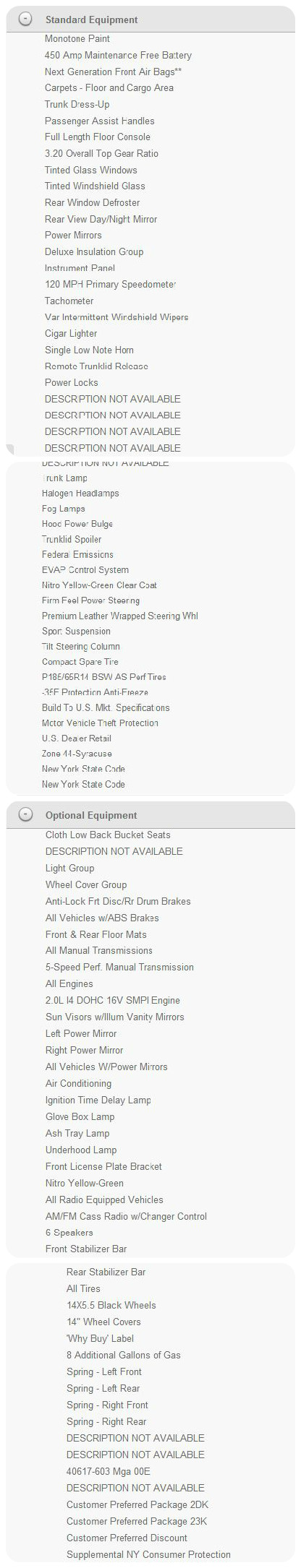Click Halogen Headlamps entry
Viewport: 301px width, 1568px height.
(x=80, y=494)
